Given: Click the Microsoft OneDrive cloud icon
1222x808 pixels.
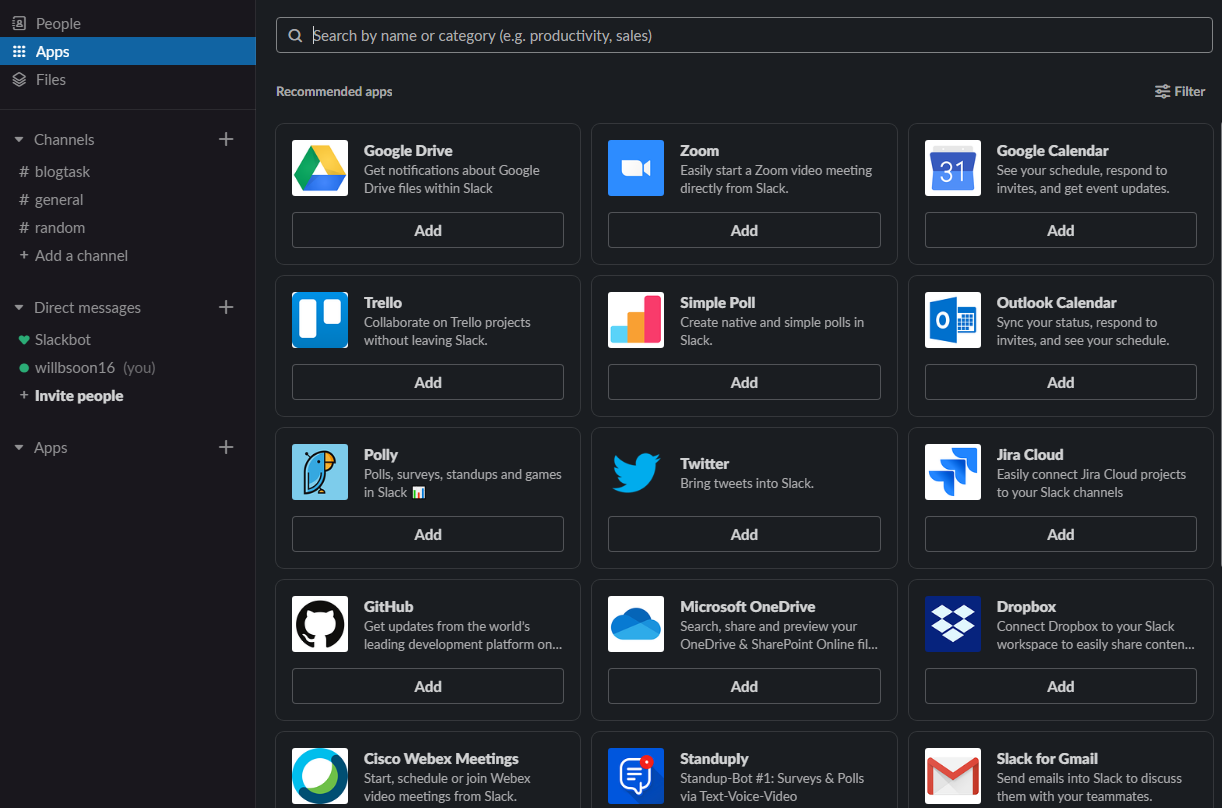Looking at the screenshot, I should 636,624.
